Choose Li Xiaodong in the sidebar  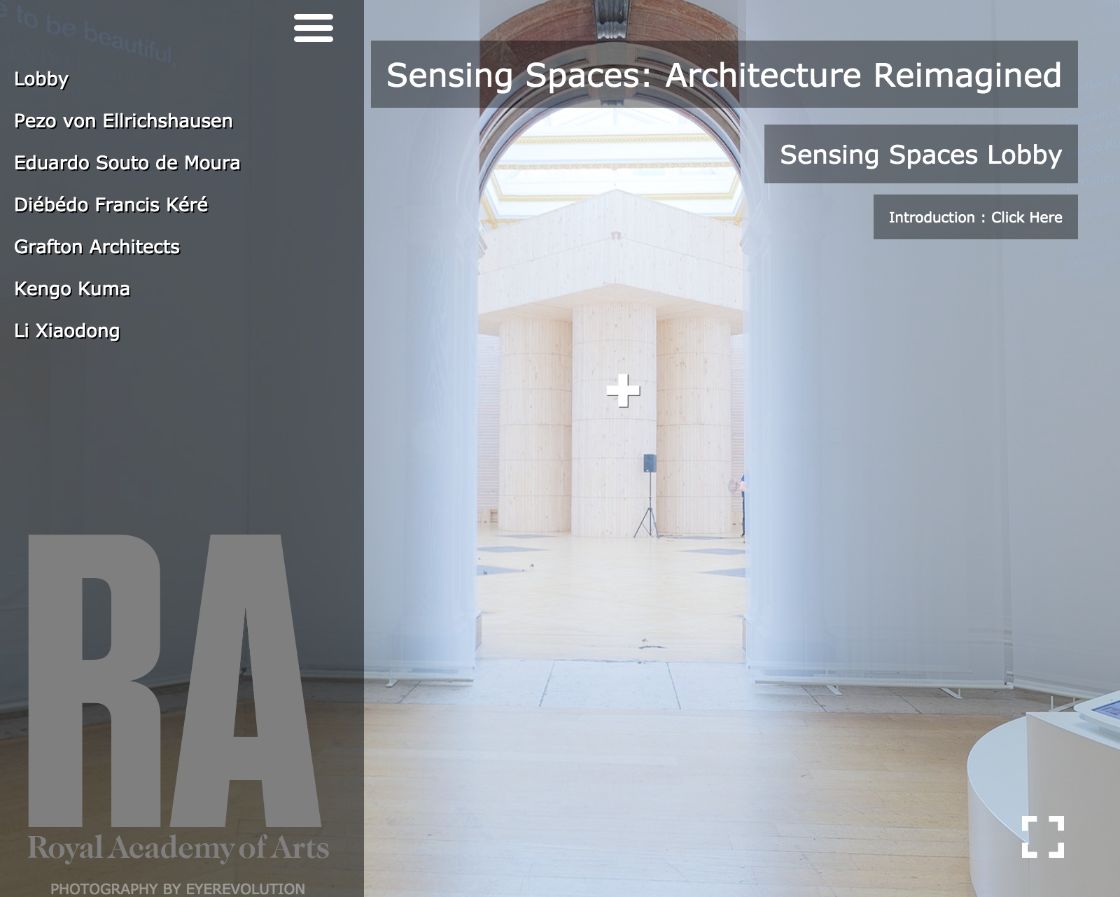67,331
